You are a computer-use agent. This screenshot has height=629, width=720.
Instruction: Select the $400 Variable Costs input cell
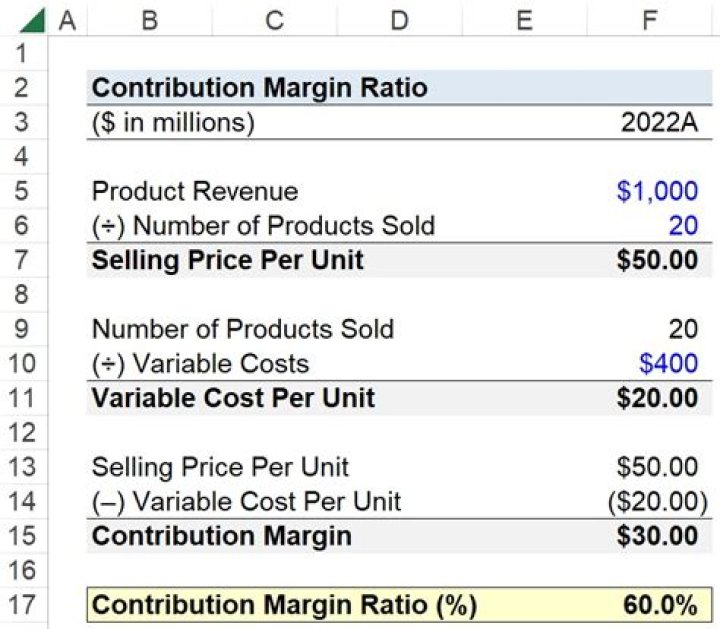coord(668,363)
